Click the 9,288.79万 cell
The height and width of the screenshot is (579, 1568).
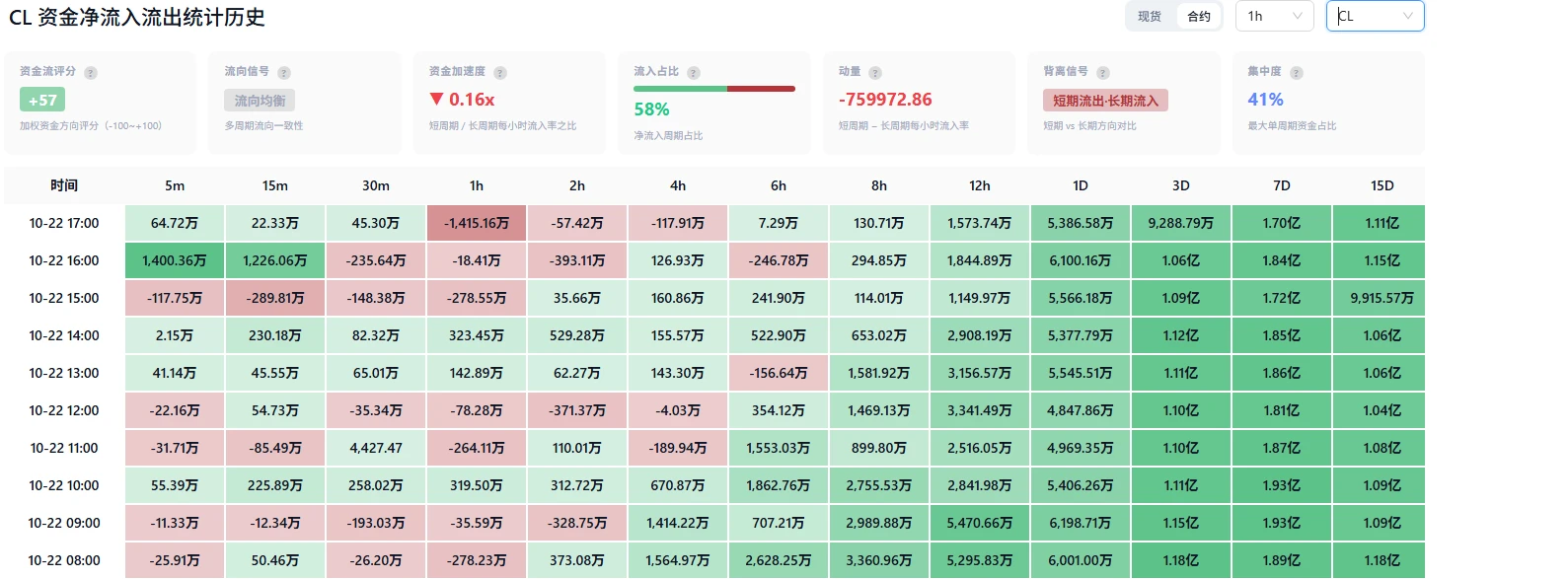tap(1181, 223)
